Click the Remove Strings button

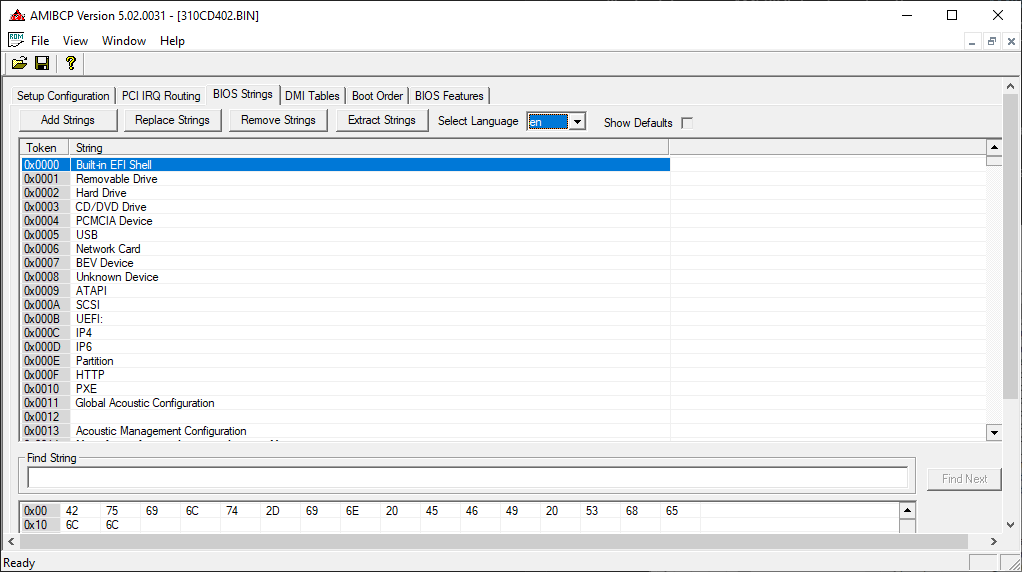click(x=278, y=120)
